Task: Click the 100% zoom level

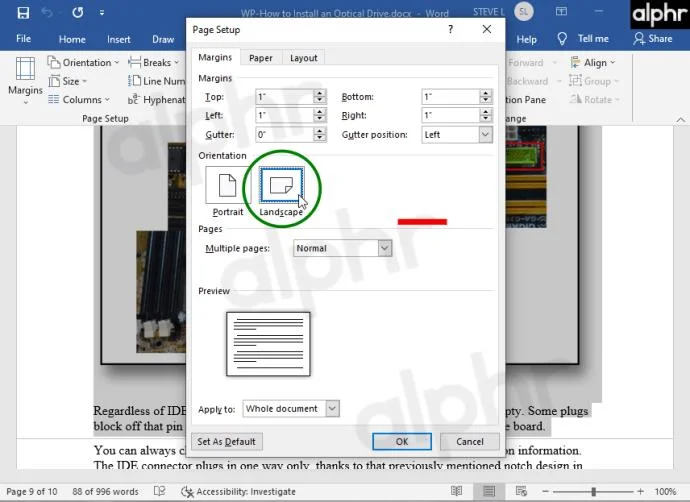Action: point(665,491)
